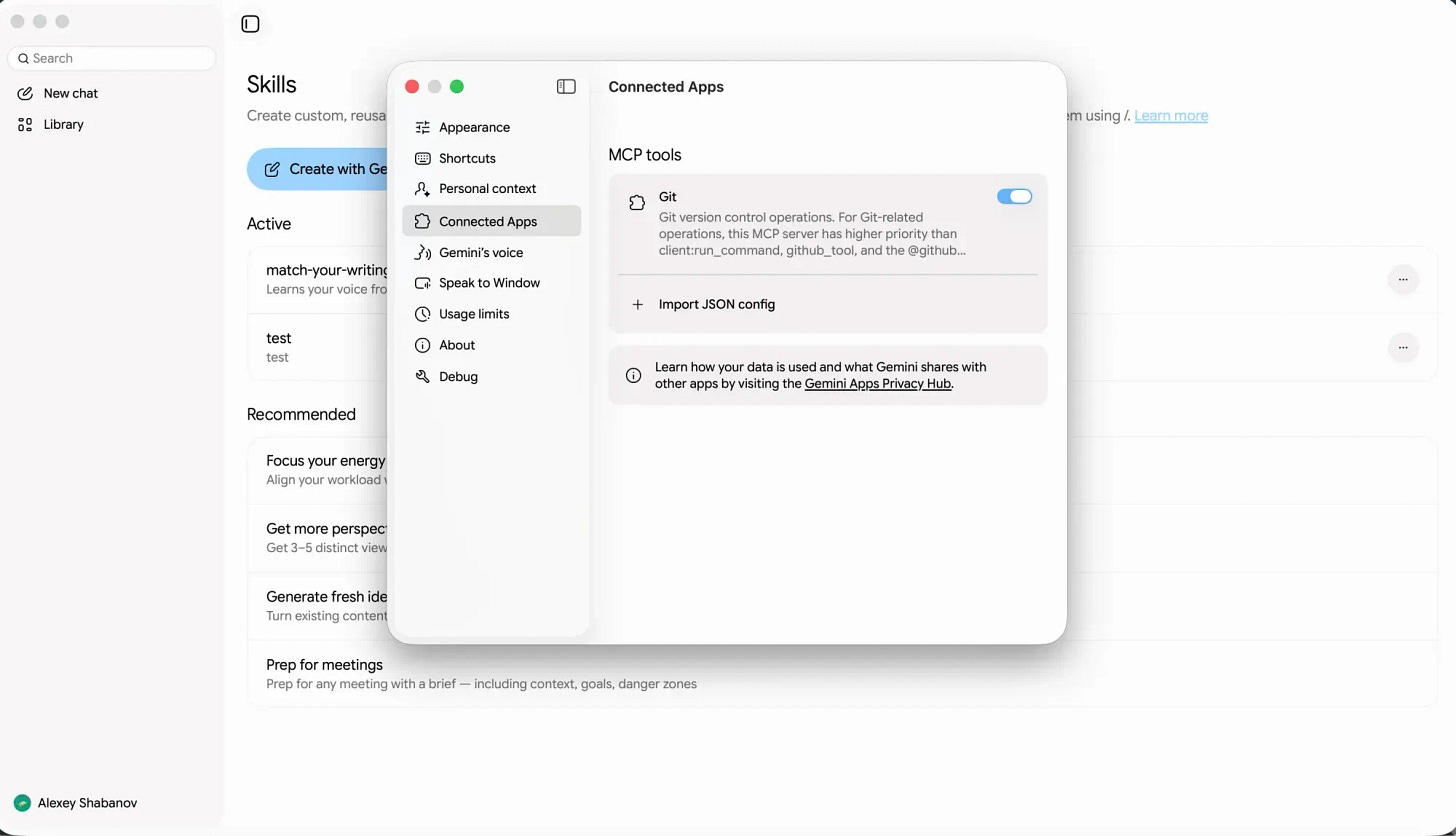
Task: Go to Personal context settings
Action: pos(491,189)
